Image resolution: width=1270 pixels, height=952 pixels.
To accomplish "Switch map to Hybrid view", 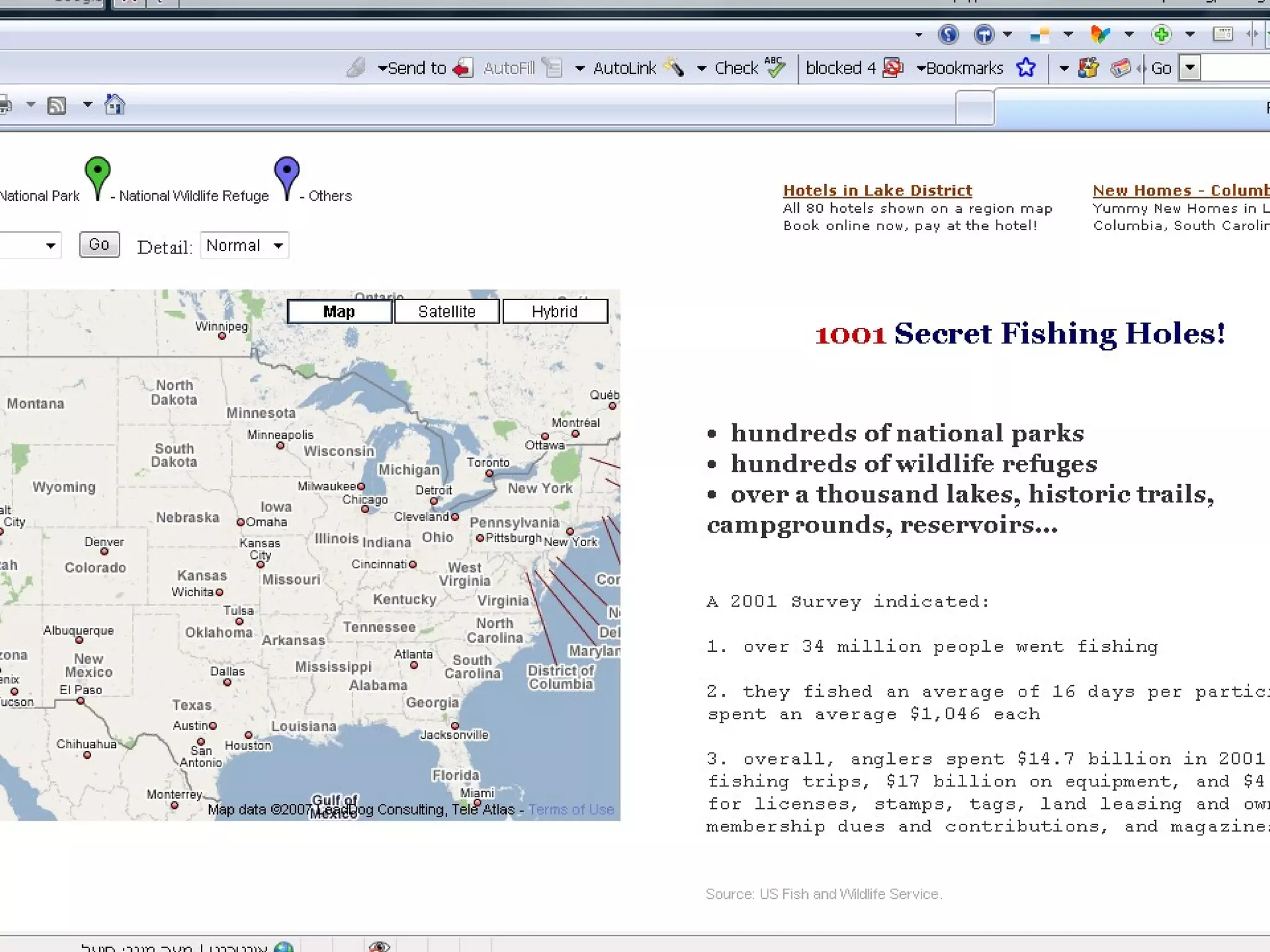I will pyautogui.click(x=554, y=311).
